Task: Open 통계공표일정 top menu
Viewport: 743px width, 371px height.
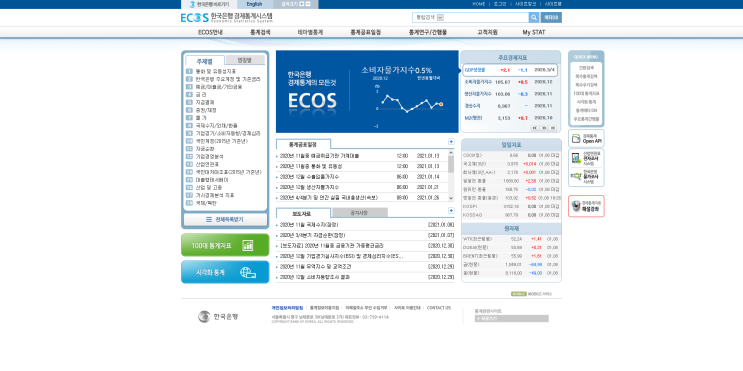Action: pos(365,33)
